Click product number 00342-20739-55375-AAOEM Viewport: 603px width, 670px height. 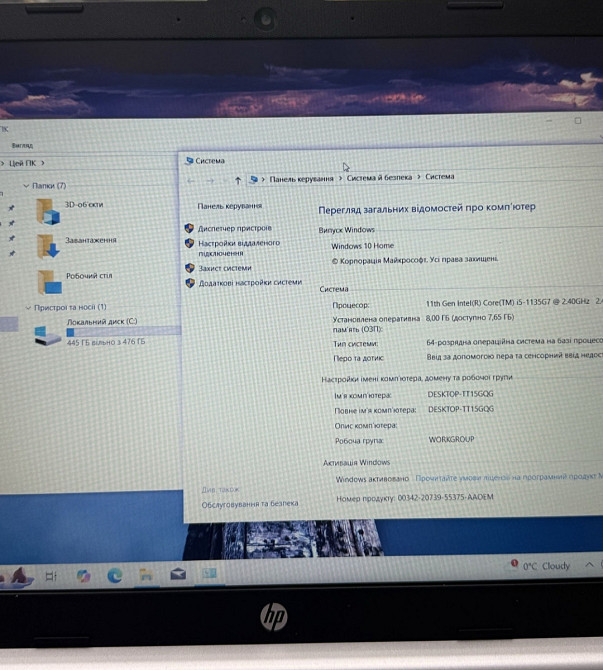pos(445,497)
